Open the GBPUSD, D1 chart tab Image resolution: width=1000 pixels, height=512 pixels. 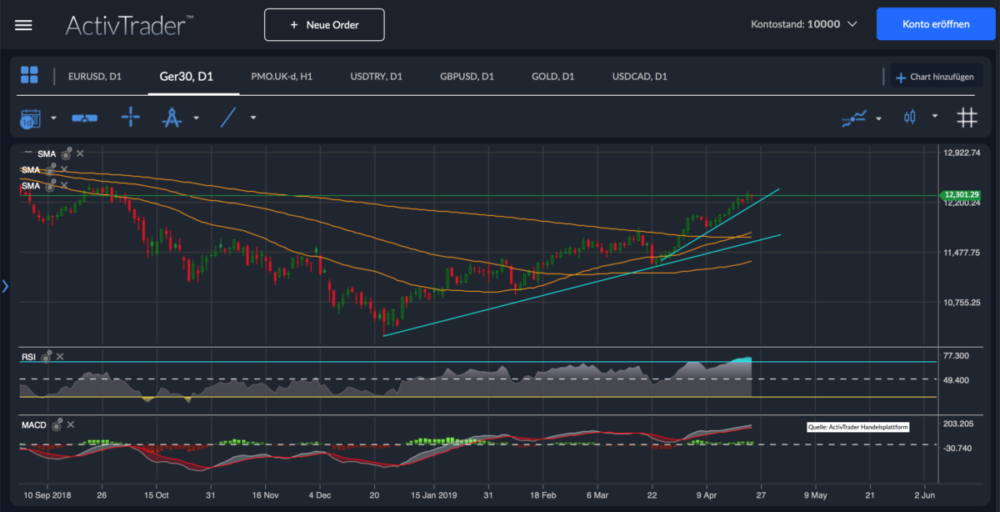467,77
